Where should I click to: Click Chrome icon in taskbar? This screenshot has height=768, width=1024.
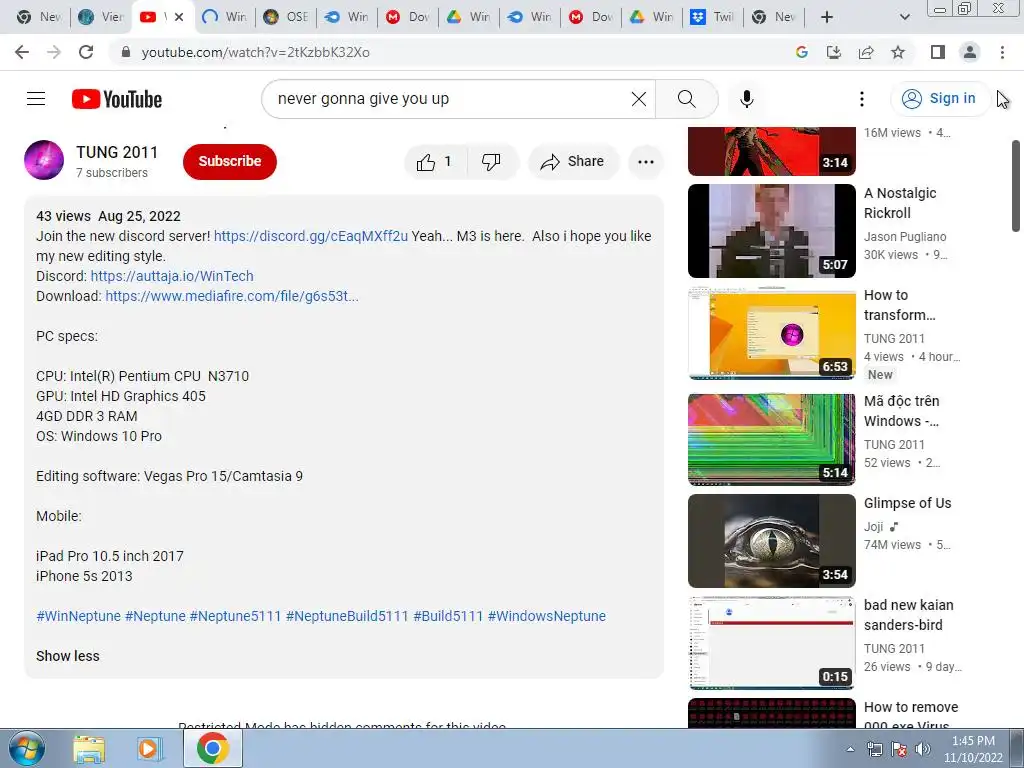pyautogui.click(x=212, y=748)
